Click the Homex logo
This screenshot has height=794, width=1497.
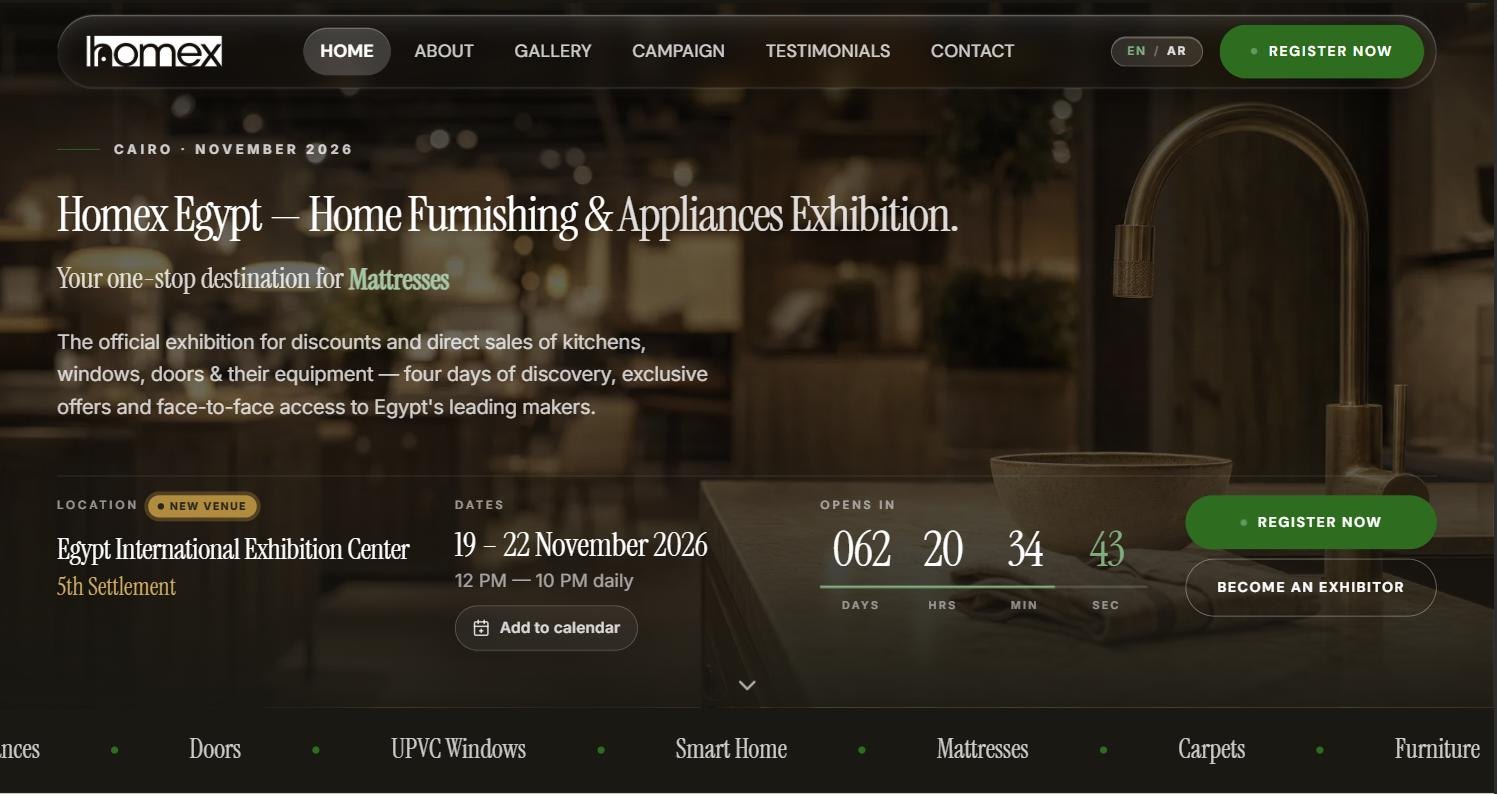click(154, 51)
